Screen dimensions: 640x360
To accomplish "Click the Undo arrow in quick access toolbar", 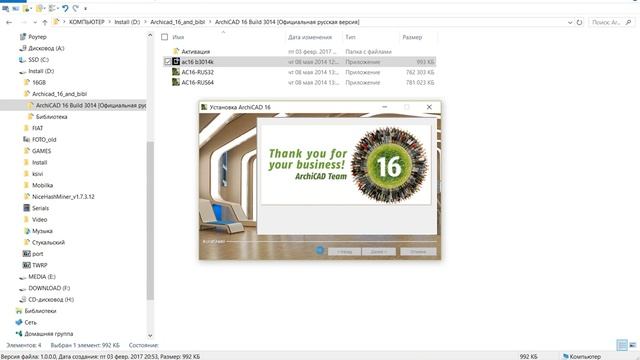I will (65, 8).
